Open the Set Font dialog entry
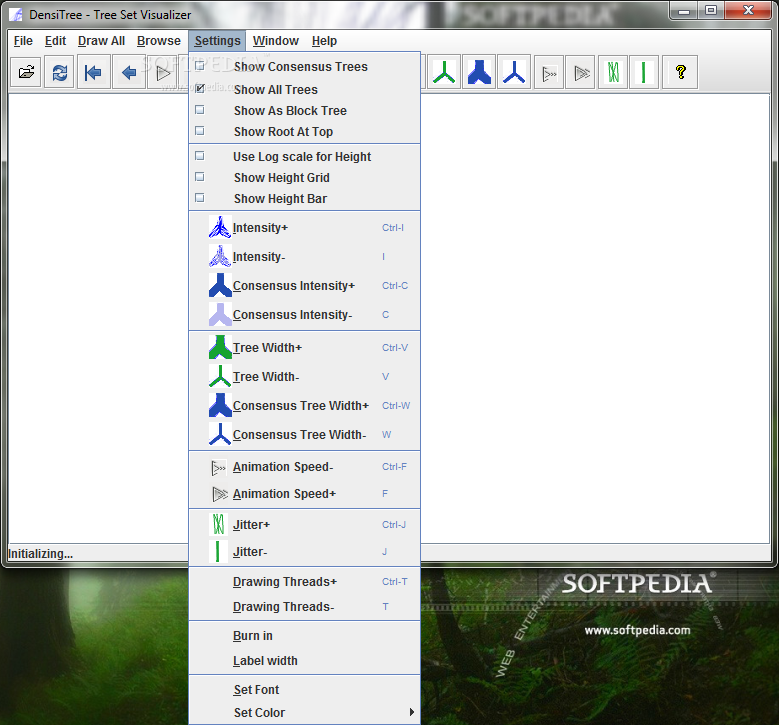 (305, 690)
